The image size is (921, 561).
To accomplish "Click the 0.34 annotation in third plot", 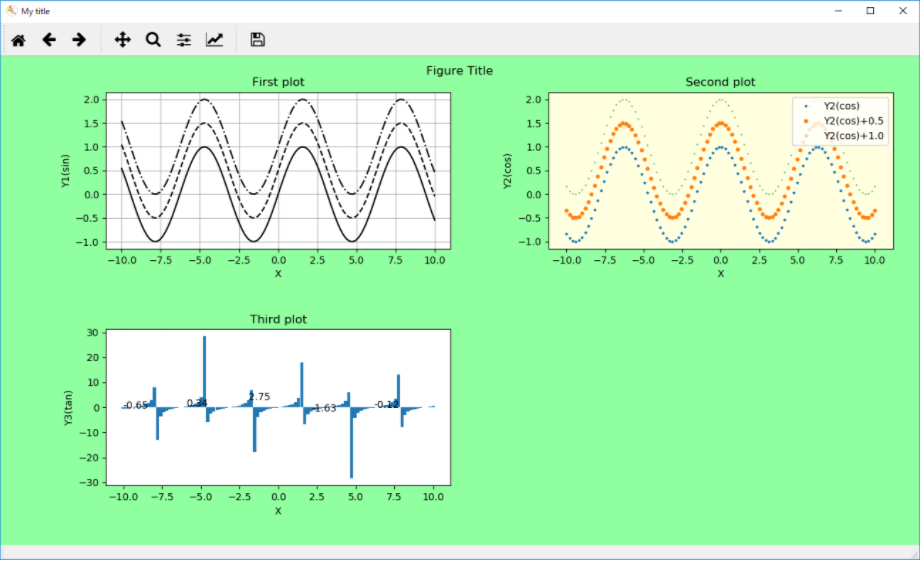I will coord(197,403).
